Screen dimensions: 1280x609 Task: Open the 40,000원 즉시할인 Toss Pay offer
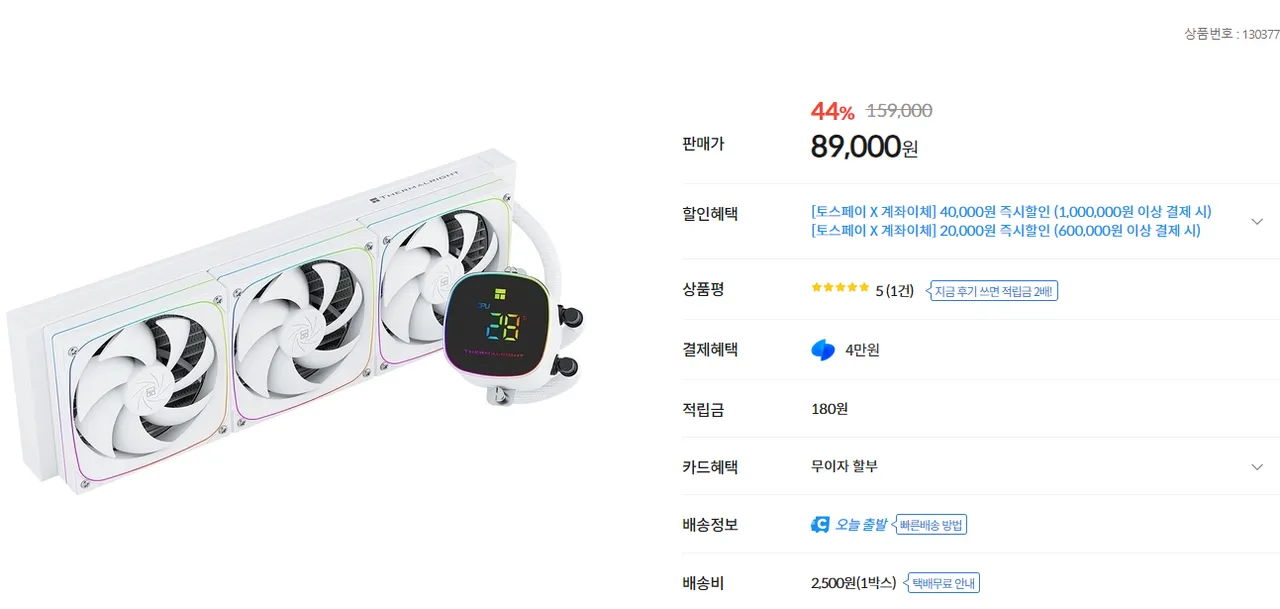click(1011, 212)
